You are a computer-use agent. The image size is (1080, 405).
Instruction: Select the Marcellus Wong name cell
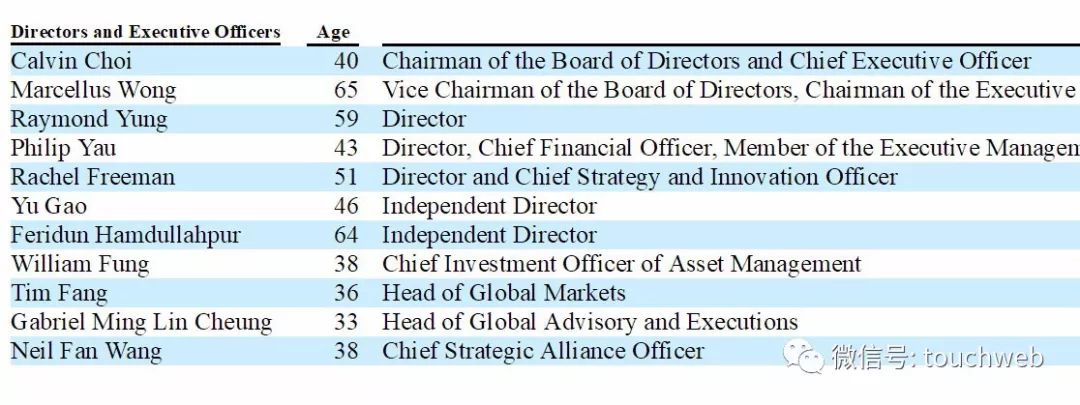[x=93, y=90]
